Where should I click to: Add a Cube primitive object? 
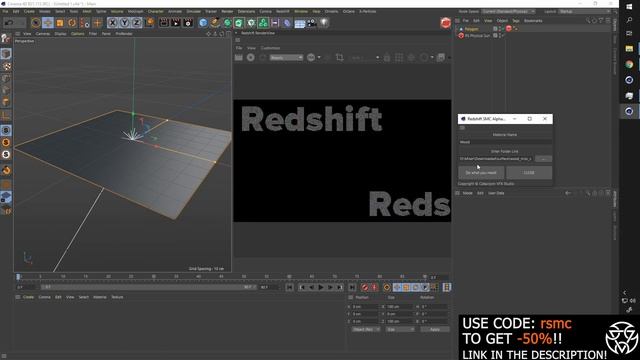(x=203, y=23)
